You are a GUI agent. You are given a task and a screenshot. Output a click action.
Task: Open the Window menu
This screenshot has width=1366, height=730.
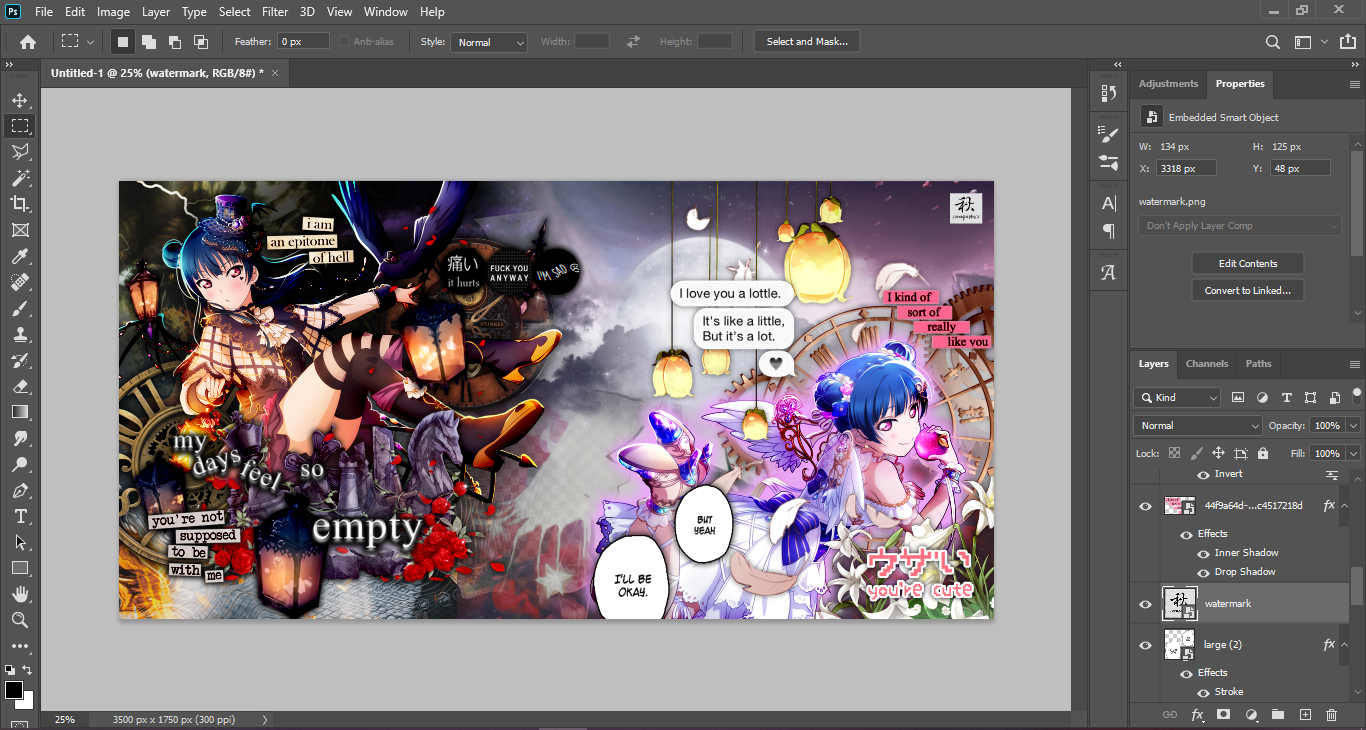tap(385, 12)
